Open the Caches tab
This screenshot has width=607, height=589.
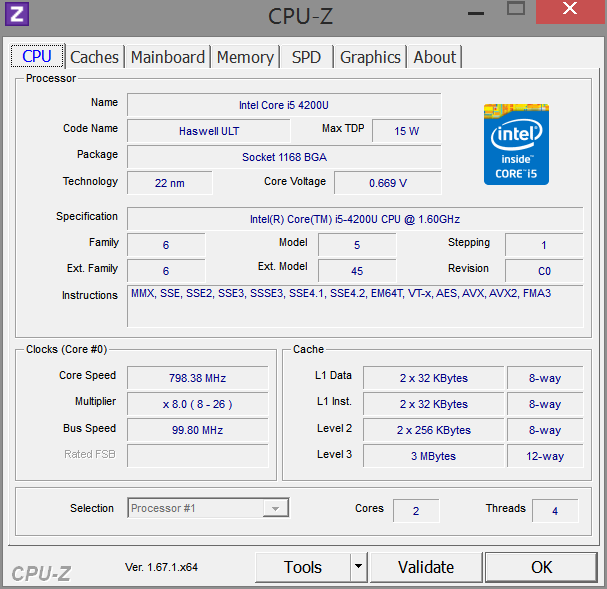(94, 57)
